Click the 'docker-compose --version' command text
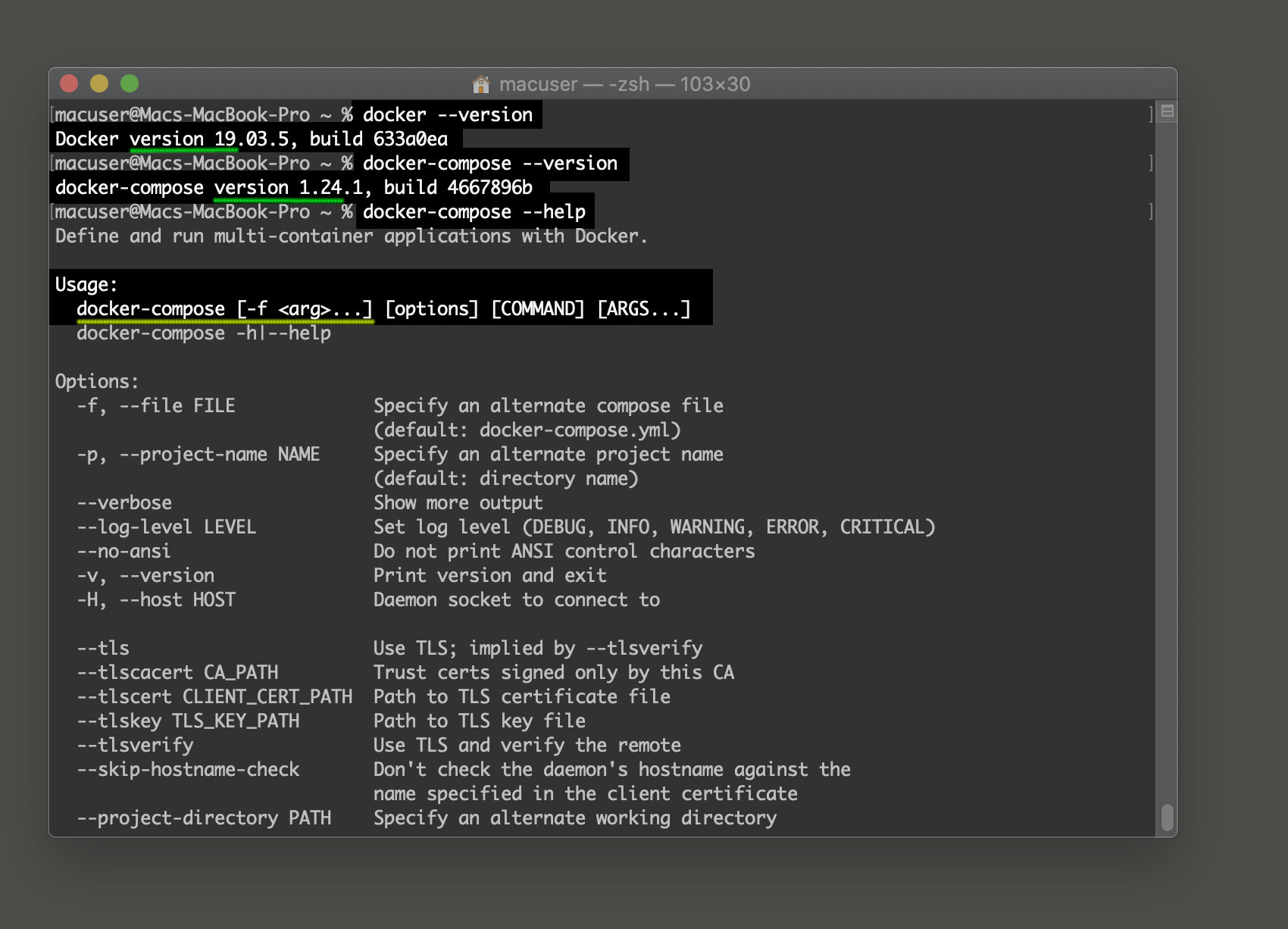 [x=490, y=164]
